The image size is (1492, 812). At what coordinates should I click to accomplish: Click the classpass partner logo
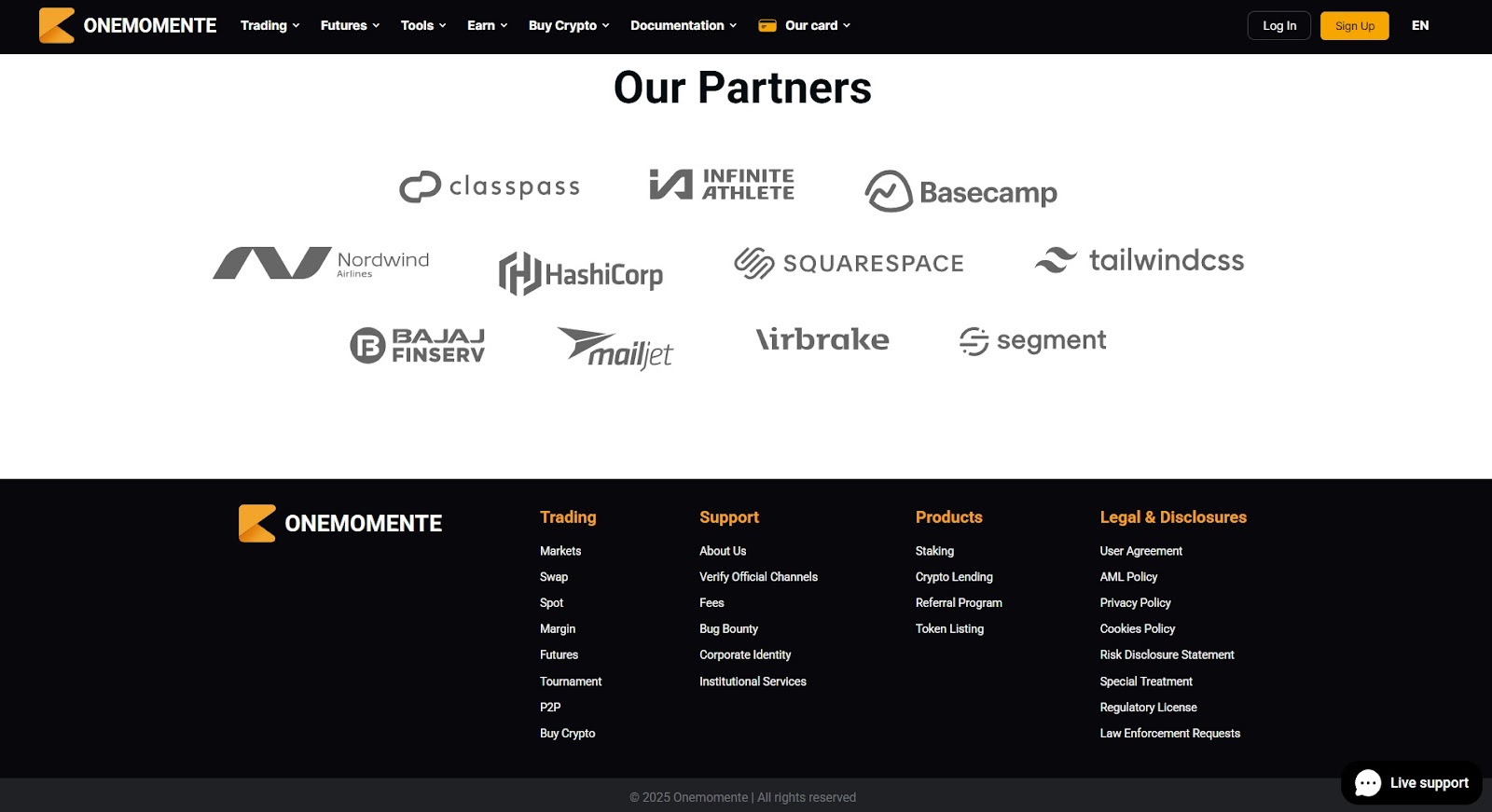[490, 186]
